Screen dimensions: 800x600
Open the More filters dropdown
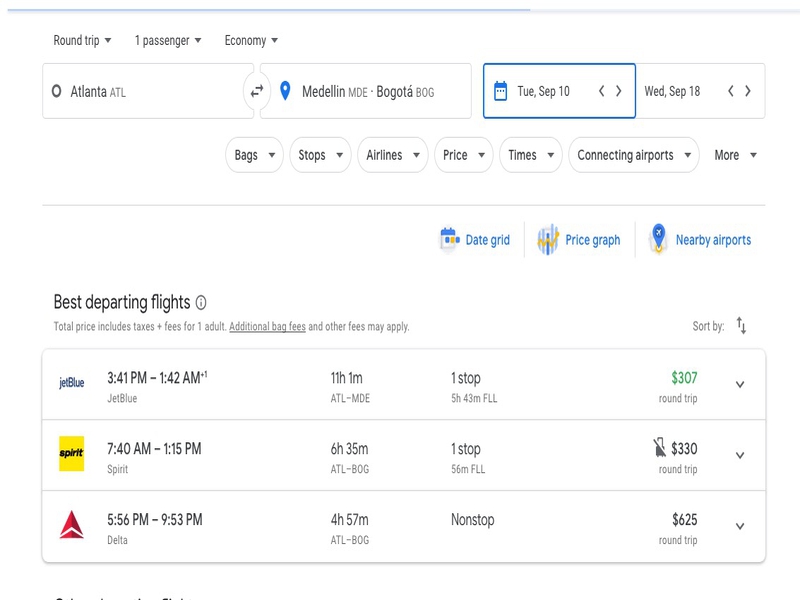[x=735, y=155]
